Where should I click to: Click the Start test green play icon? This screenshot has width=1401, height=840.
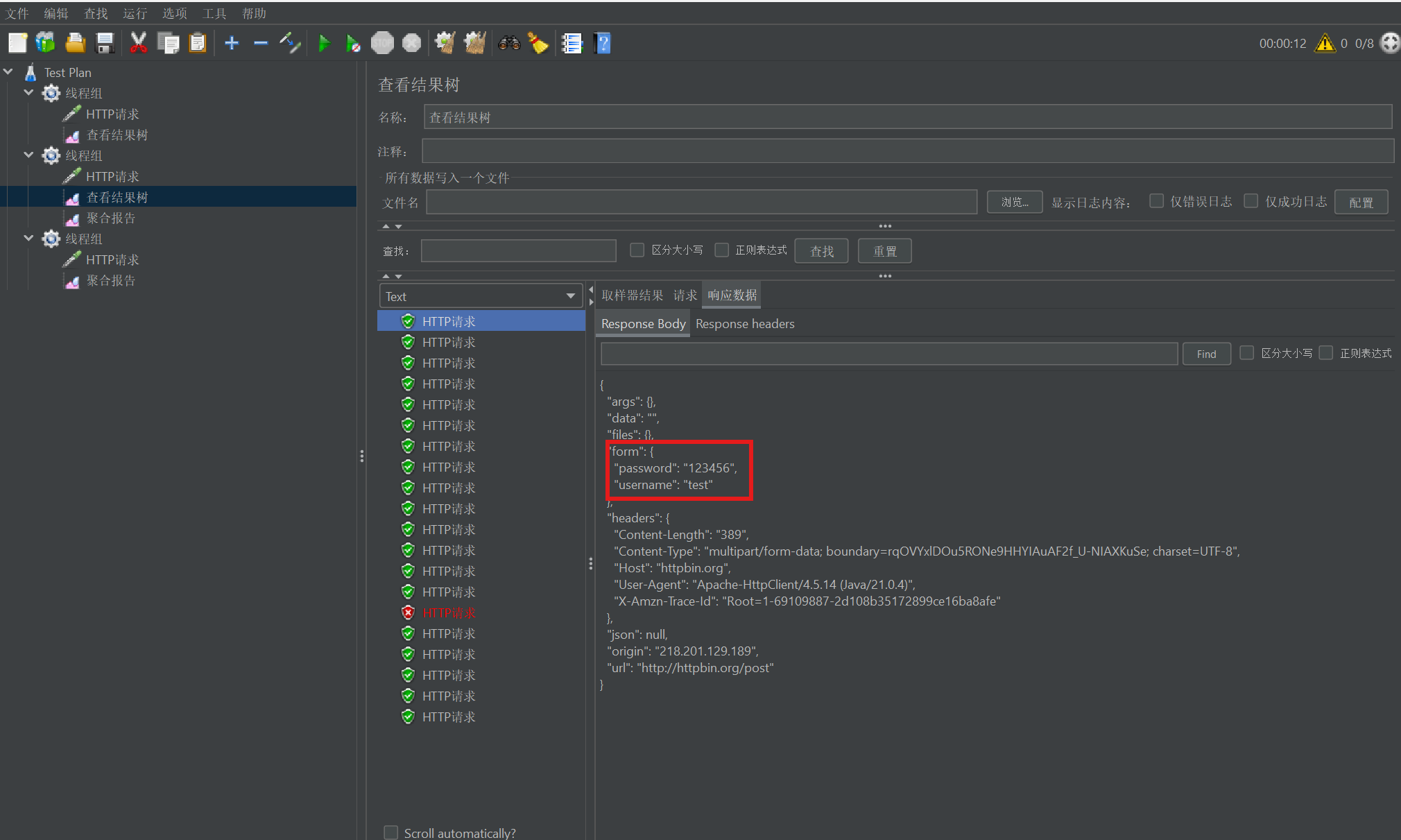(323, 44)
